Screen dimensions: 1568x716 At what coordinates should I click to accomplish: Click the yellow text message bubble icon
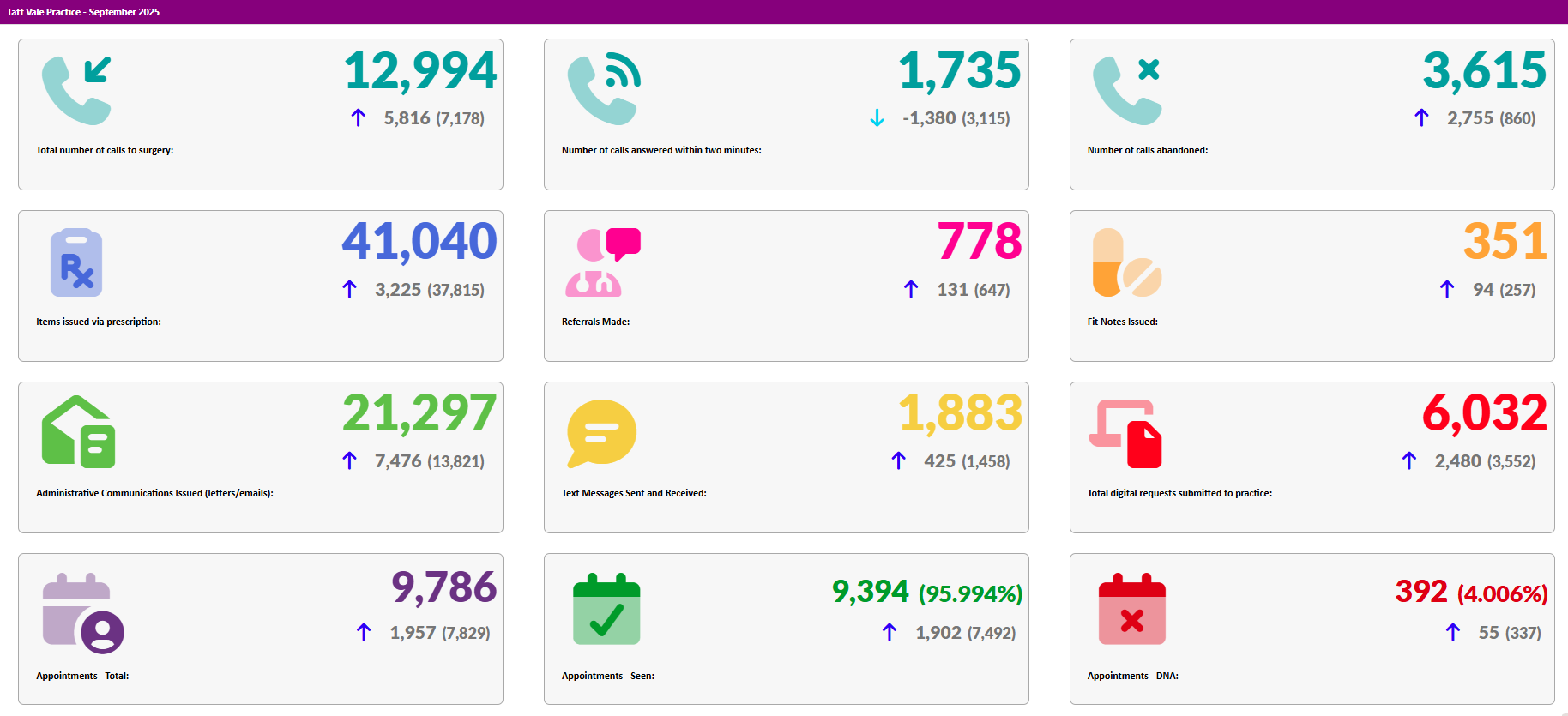pos(602,433)
